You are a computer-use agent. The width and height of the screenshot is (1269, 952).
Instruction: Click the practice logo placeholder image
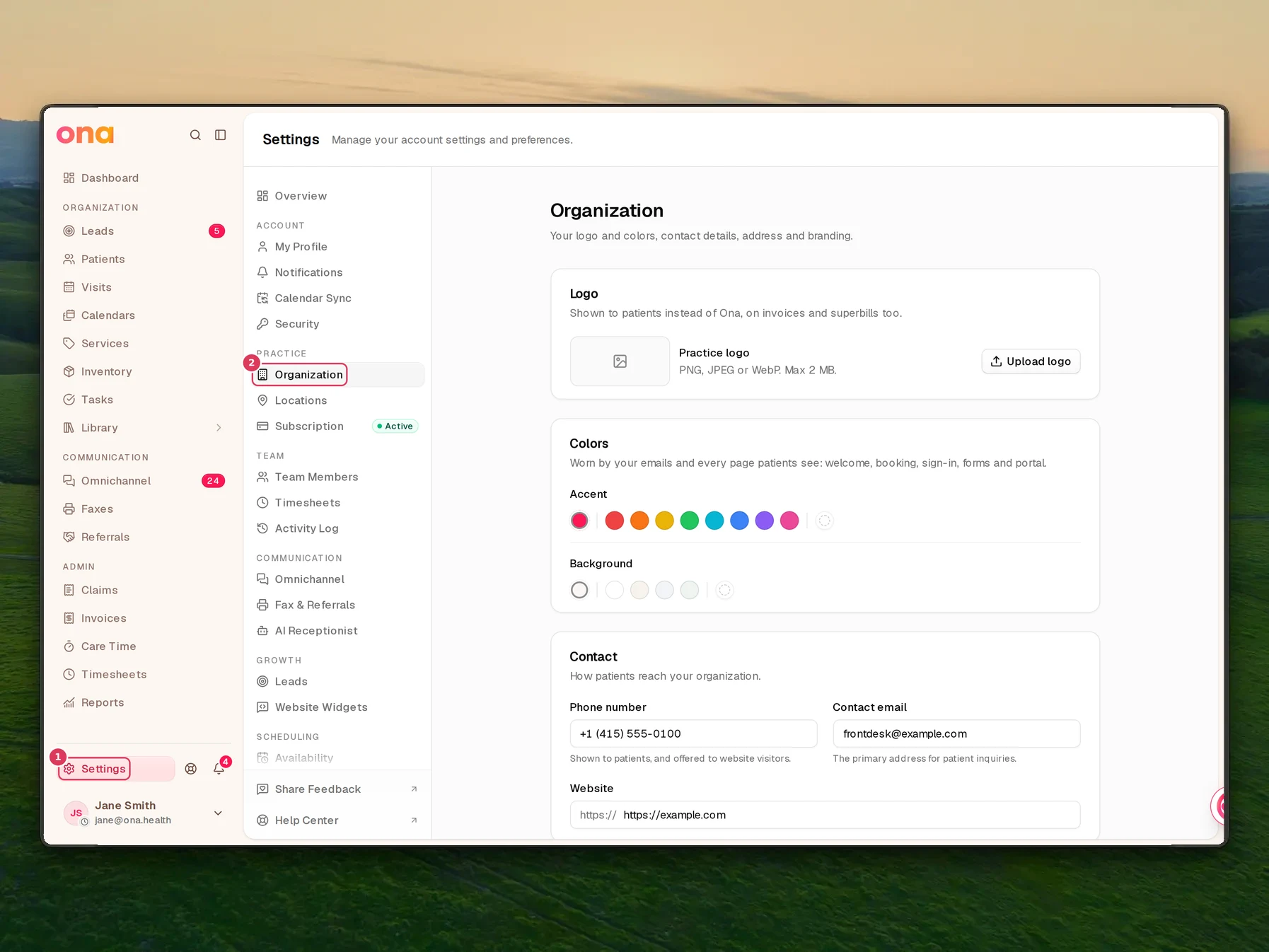620,361
